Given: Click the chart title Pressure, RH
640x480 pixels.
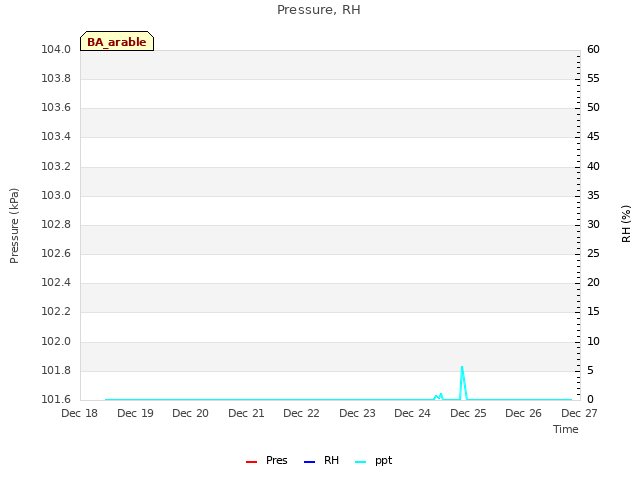Looking at the screenshot, I should [319, 9].
